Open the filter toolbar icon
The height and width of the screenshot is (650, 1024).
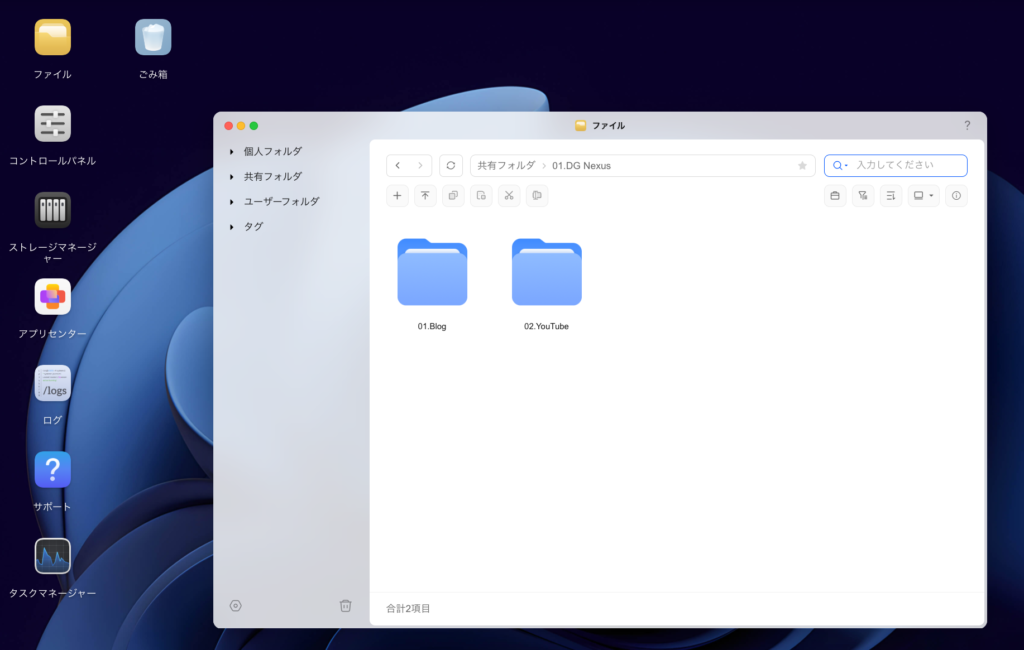[863, 195]
